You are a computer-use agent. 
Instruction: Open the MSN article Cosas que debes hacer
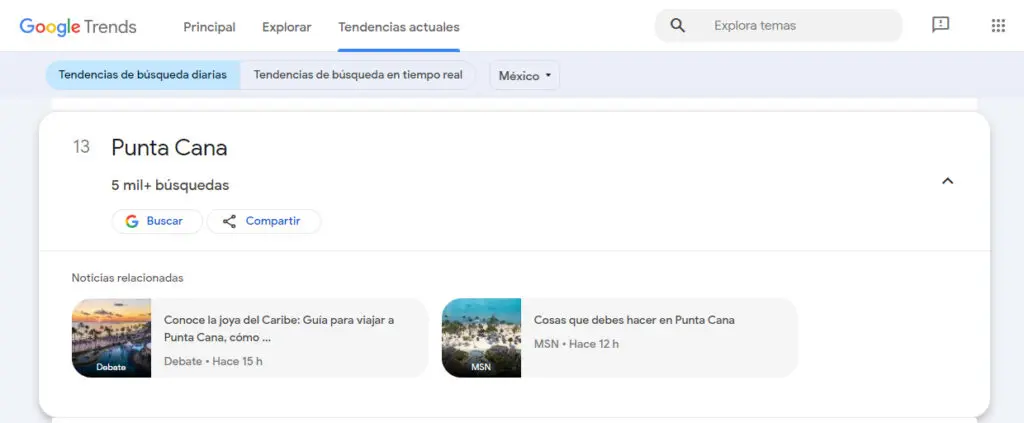pos(620,338)
